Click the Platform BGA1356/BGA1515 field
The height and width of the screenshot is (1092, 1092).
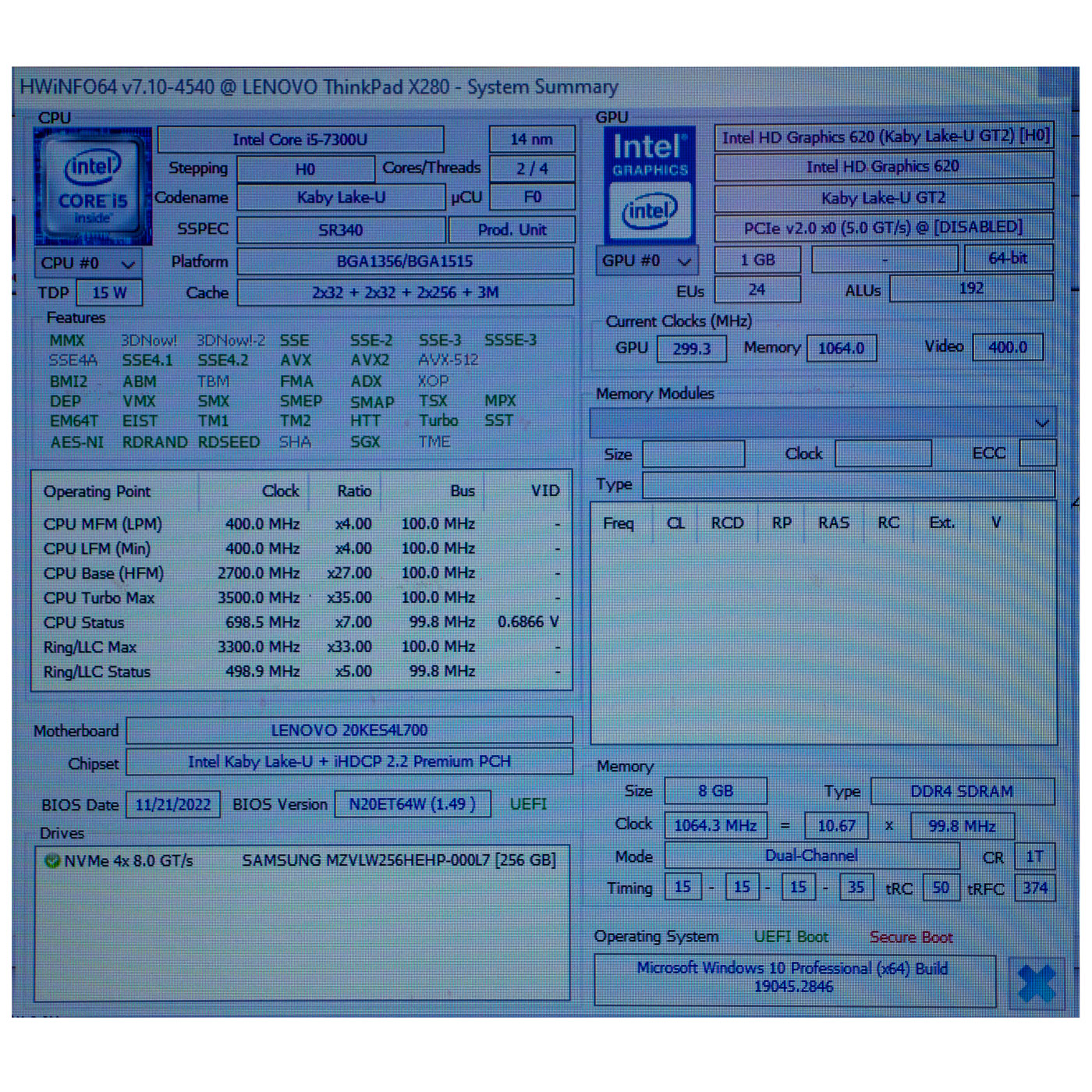tap(405, 261)
